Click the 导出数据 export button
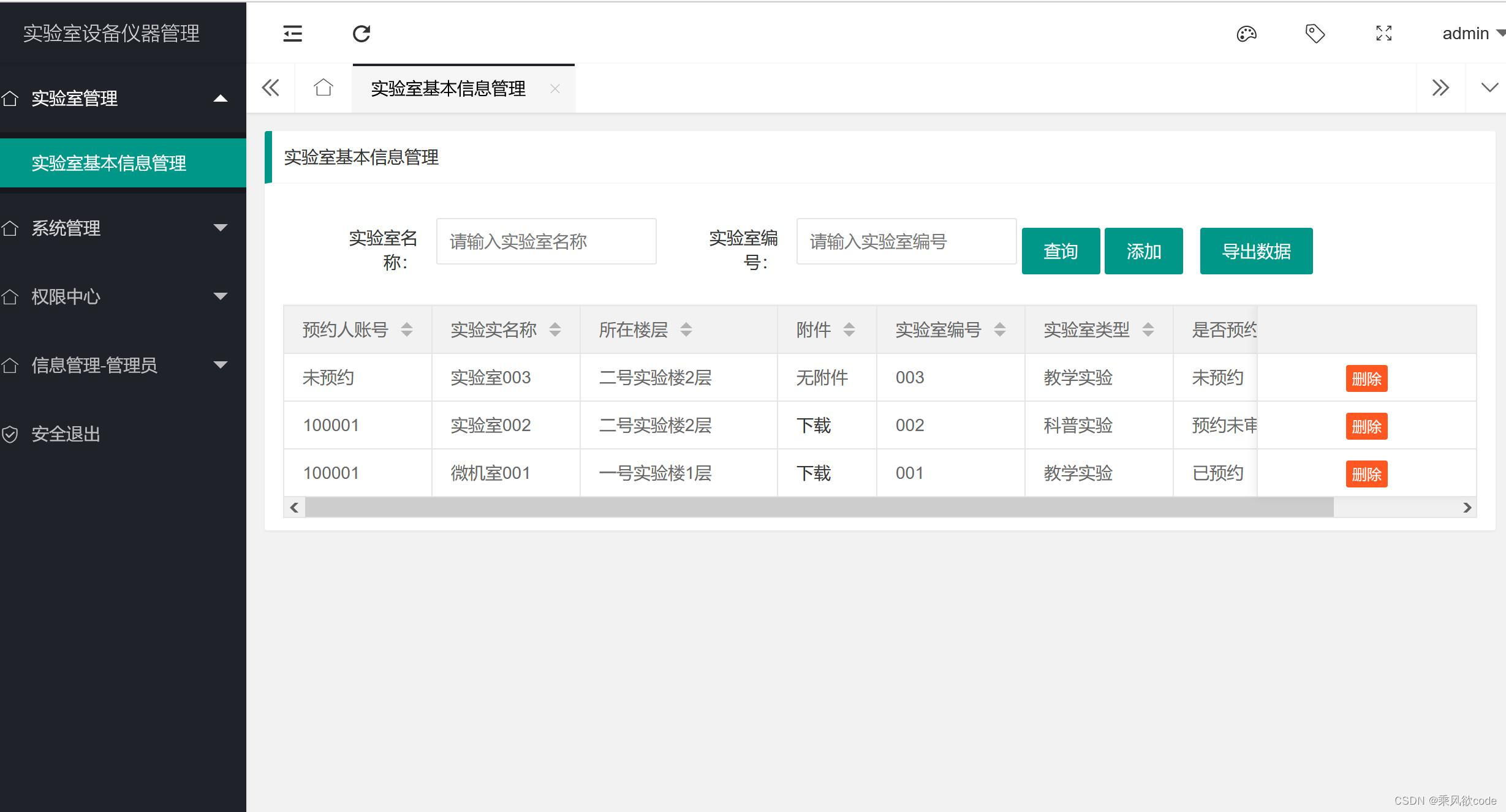 click(1256, 250)
